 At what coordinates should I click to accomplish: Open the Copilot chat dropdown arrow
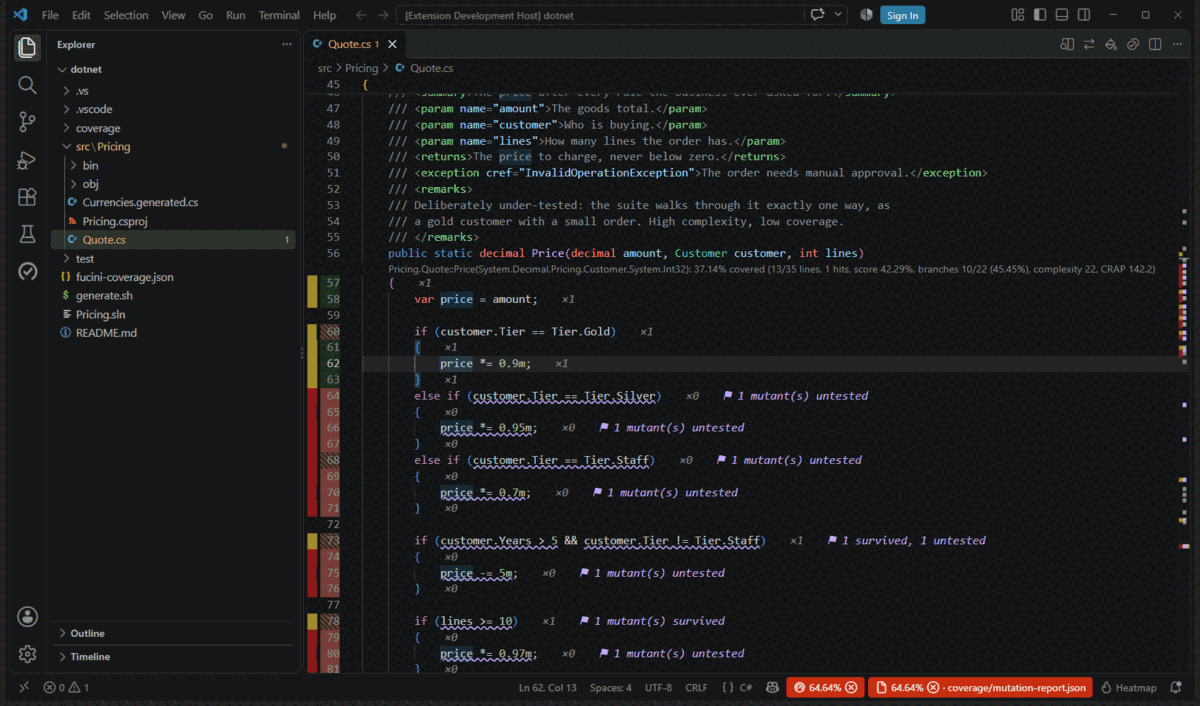click(x=839, y=15)
